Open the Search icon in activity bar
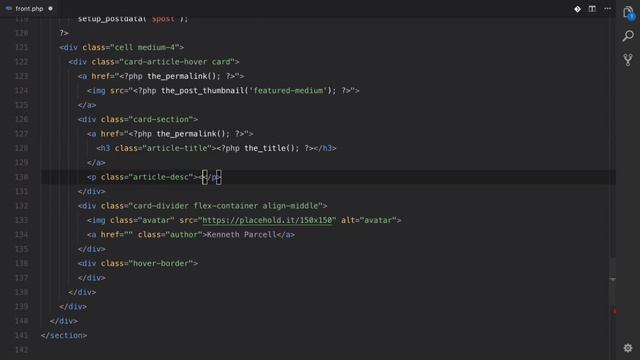The height and width of the screenshot is (360, 640). click(628, 36)
